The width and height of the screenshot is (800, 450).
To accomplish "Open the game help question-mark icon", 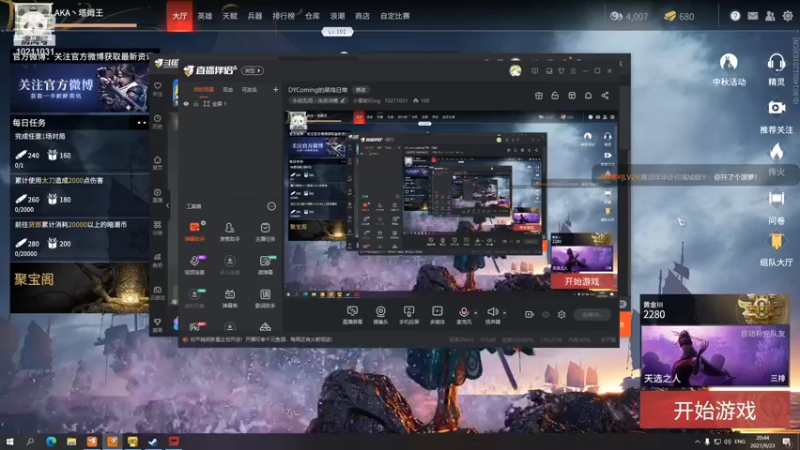I will [735, 16].
